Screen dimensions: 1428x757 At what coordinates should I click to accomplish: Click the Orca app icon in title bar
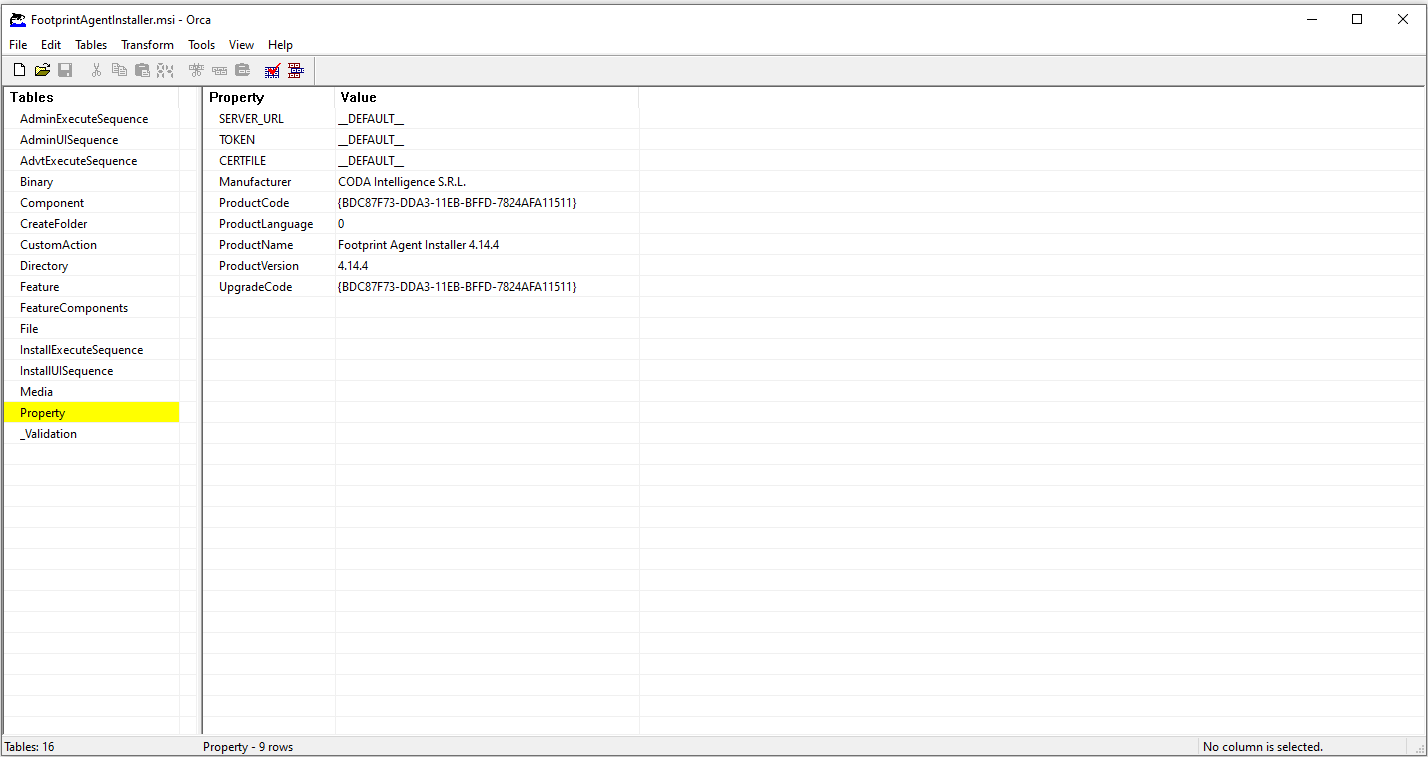18,19
